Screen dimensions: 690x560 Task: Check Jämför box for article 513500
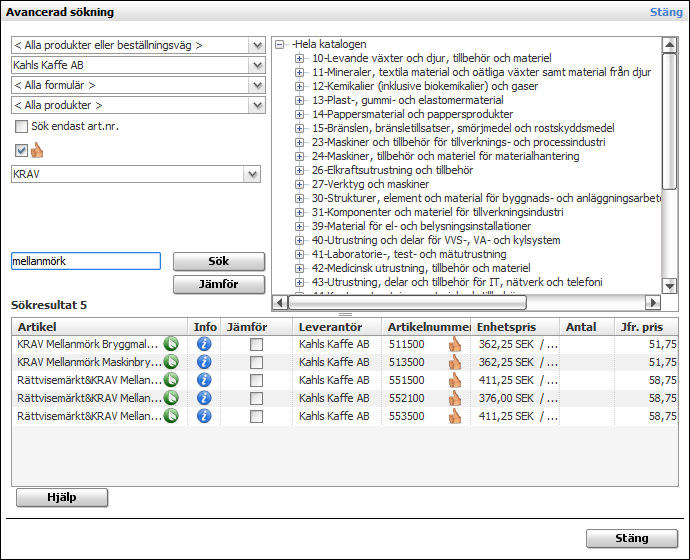click(x=256, y=362)
